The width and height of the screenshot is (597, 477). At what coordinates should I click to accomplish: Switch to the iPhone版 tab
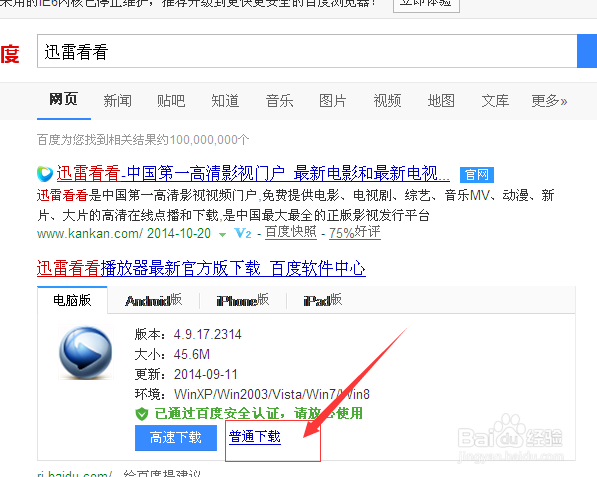(x=243, y=300)
